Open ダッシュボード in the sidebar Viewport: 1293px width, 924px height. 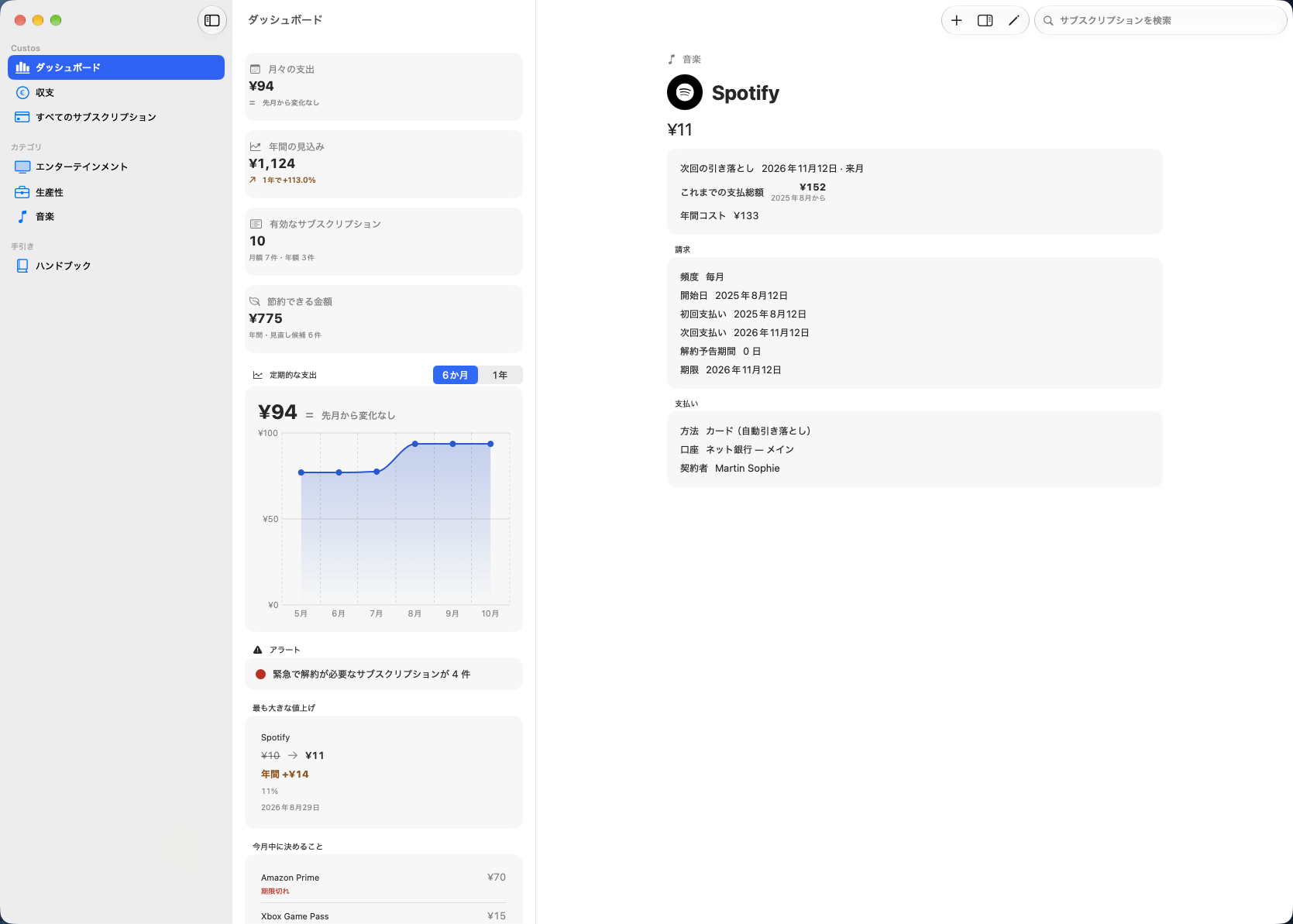[x=116, y=67]
